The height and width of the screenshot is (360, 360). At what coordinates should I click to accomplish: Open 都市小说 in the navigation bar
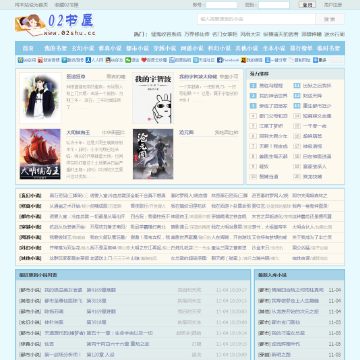tap(137, 48)
